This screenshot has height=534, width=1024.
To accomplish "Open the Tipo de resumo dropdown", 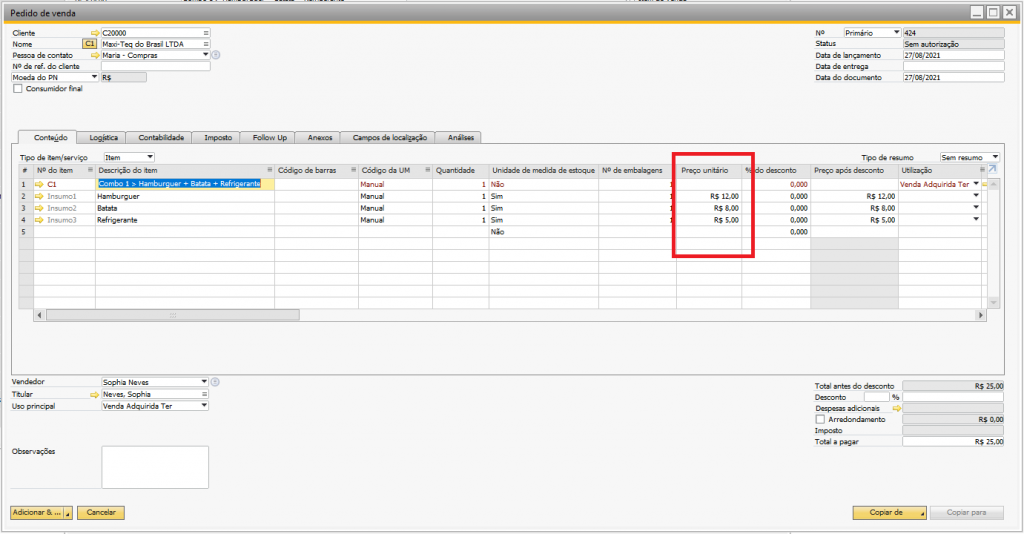I will pos(995,157).
